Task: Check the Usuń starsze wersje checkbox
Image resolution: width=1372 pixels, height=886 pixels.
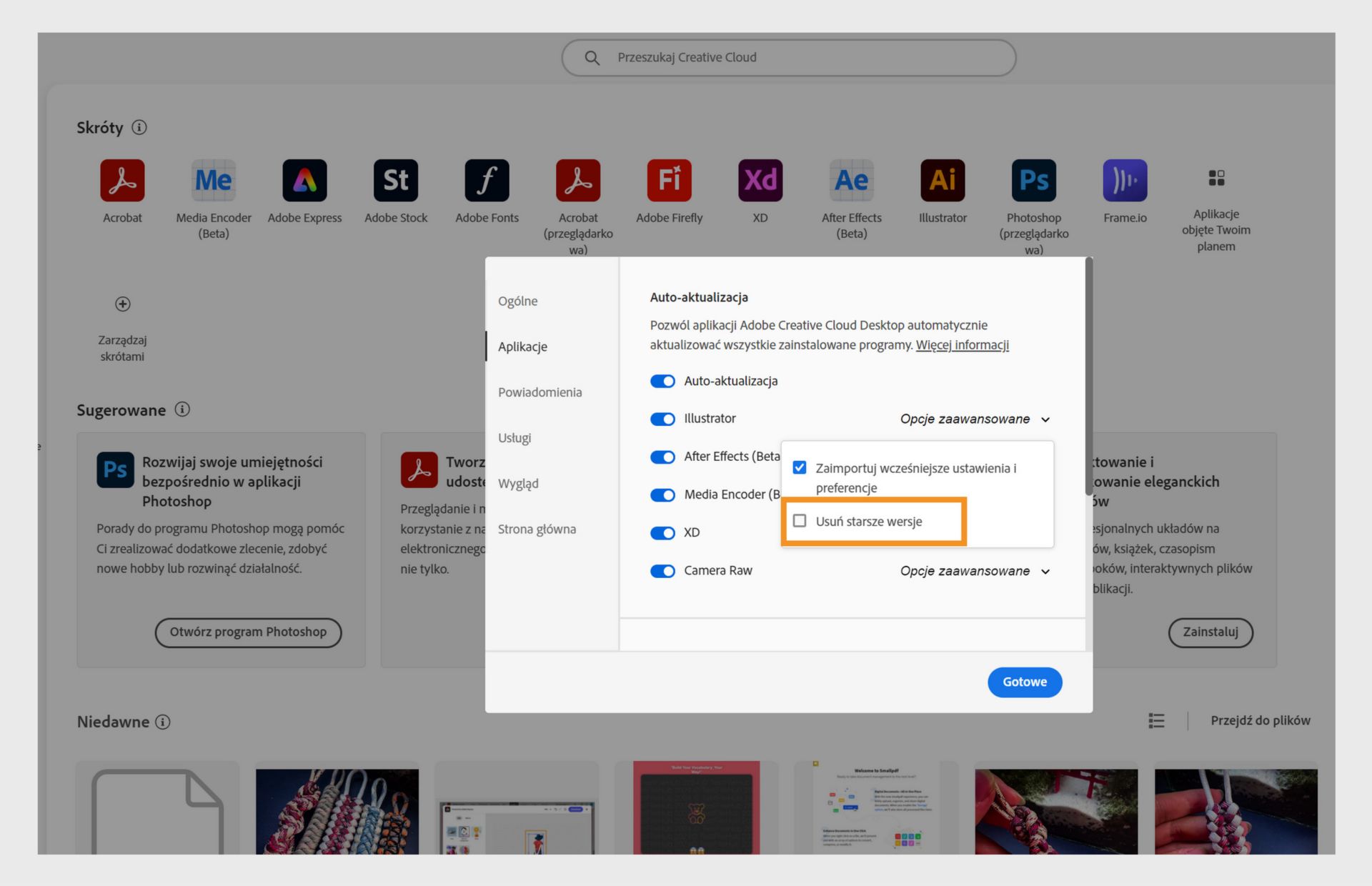Action: coord(800,521)
